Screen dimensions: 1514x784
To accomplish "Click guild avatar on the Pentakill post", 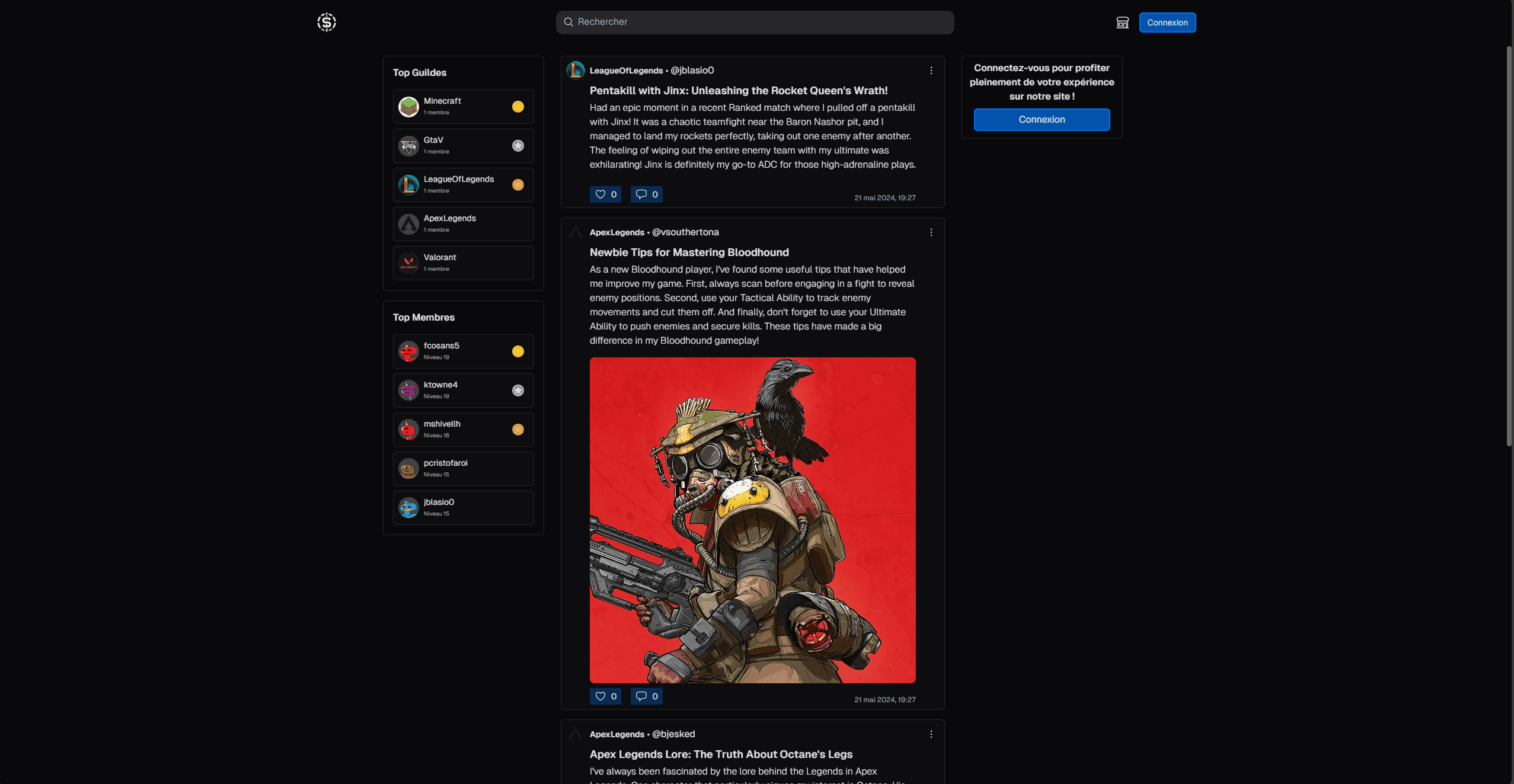I will 576,71.
